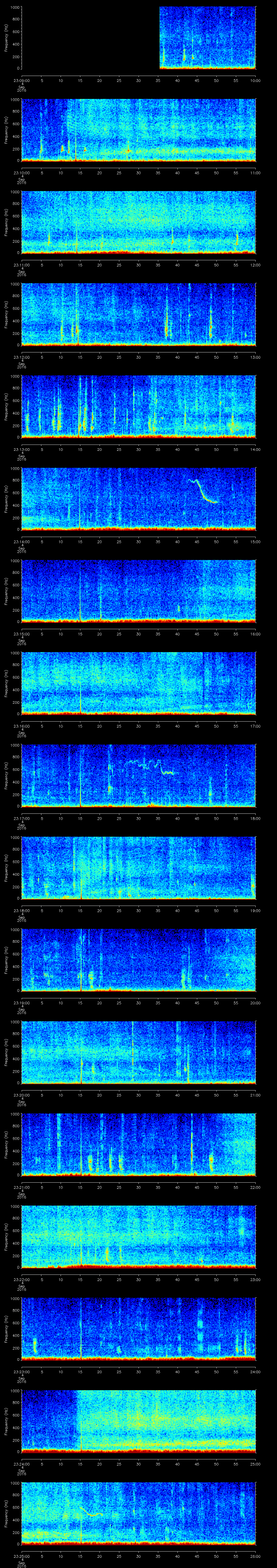Click the 10:00 end-time label of the first panel
This screenshot has height=1568, width=277.
[x=255, y=80]
